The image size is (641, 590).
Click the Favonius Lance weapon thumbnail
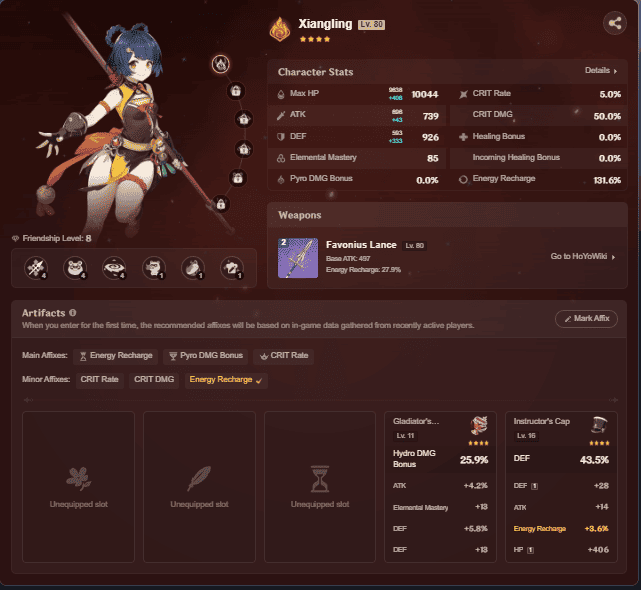pyautogui.click(x=298, y=258)
